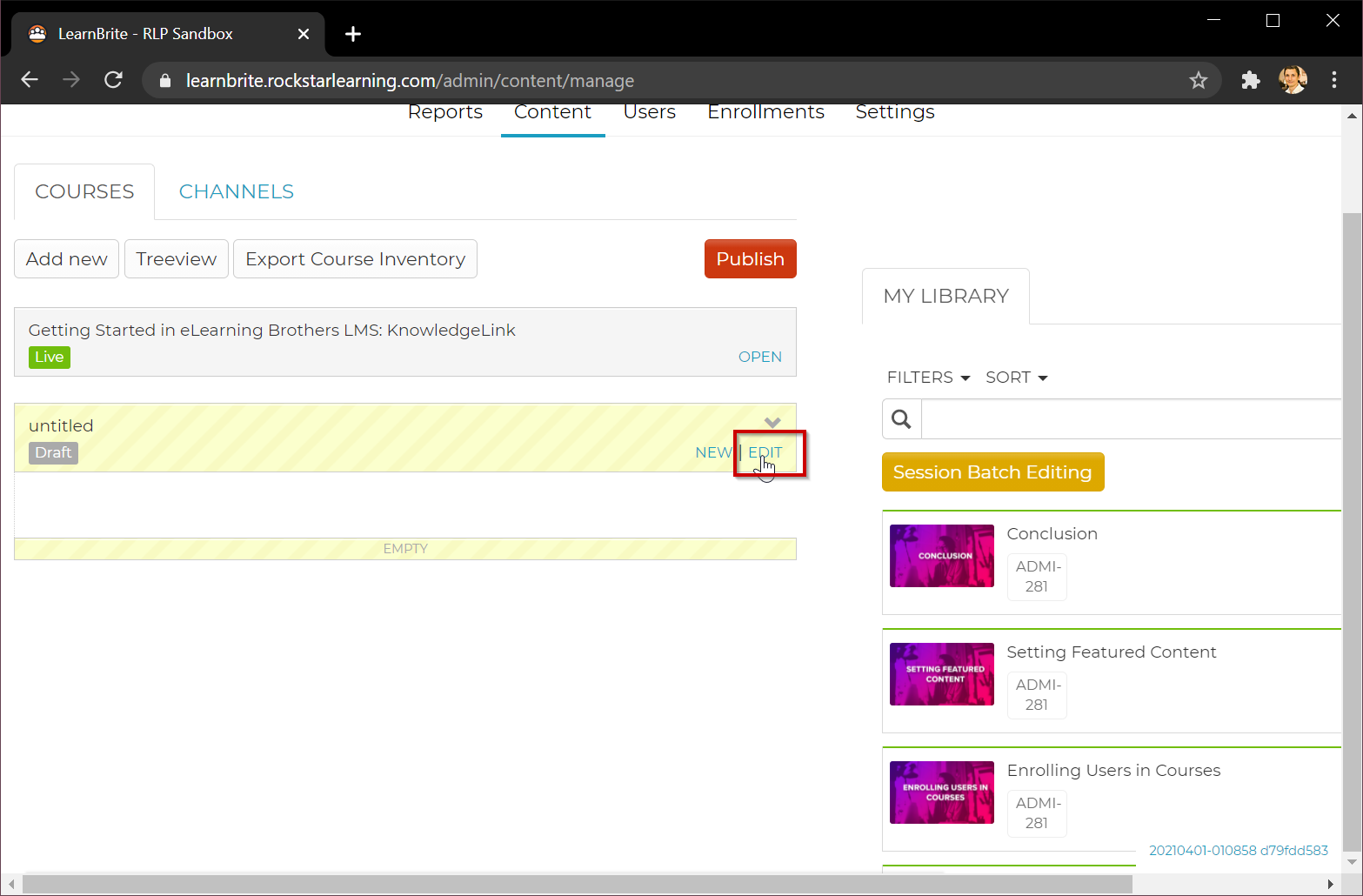This screenshot has height=896, width=1363.
Task: Select the Content menu item
Action: (552, 112)
